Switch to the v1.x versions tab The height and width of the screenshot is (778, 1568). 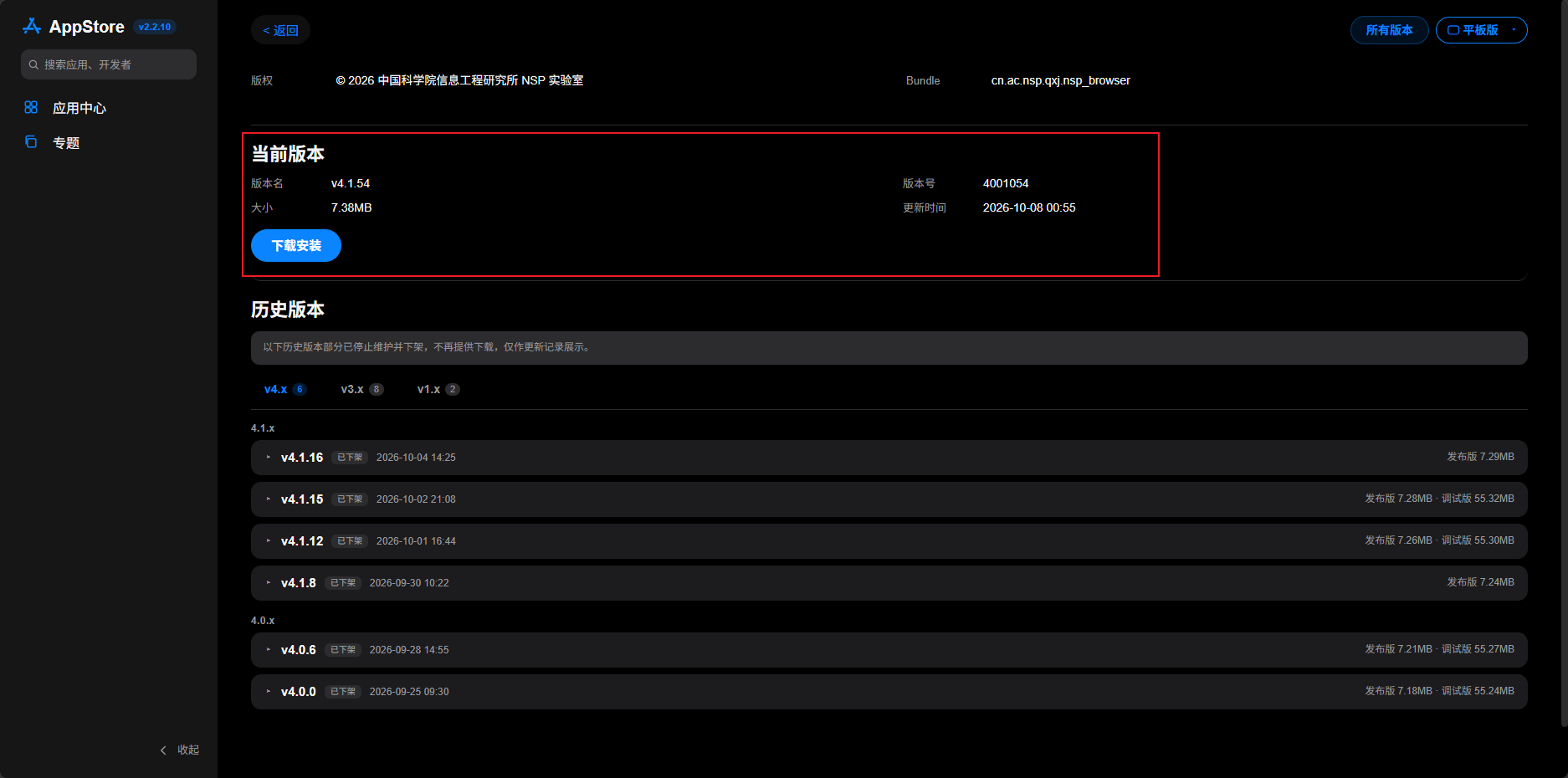click(438, 389)
